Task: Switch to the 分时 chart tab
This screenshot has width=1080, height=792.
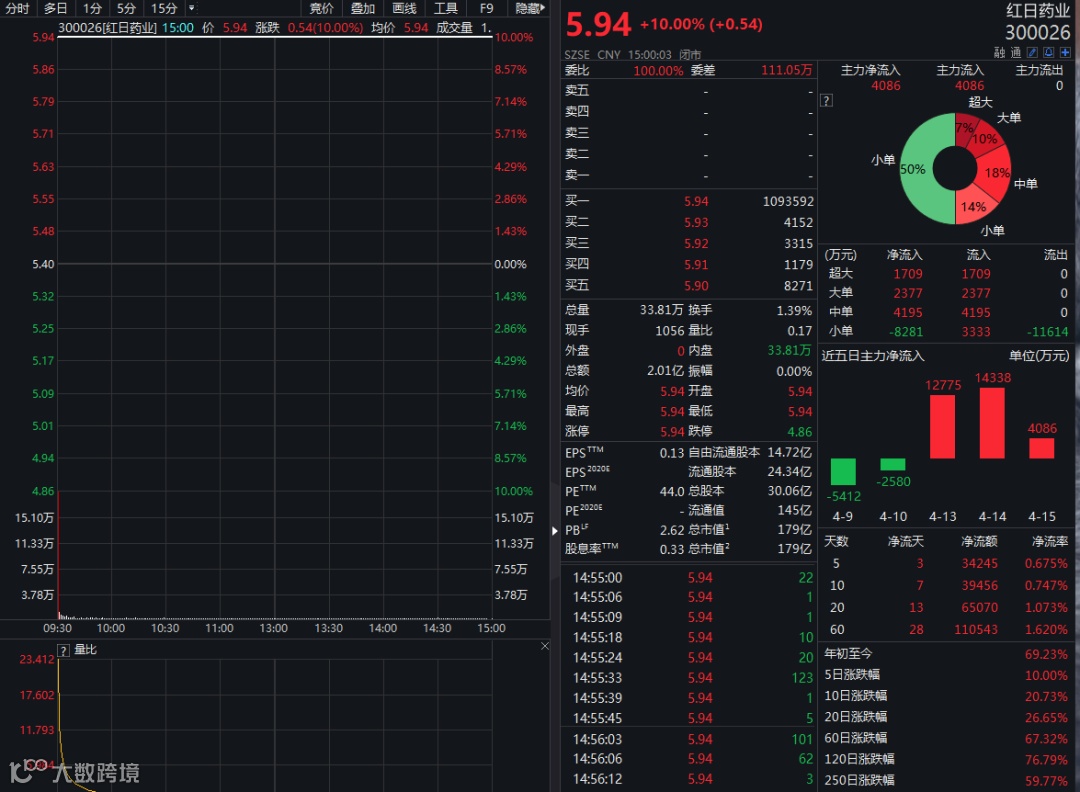Action: [x=17, y=8]
